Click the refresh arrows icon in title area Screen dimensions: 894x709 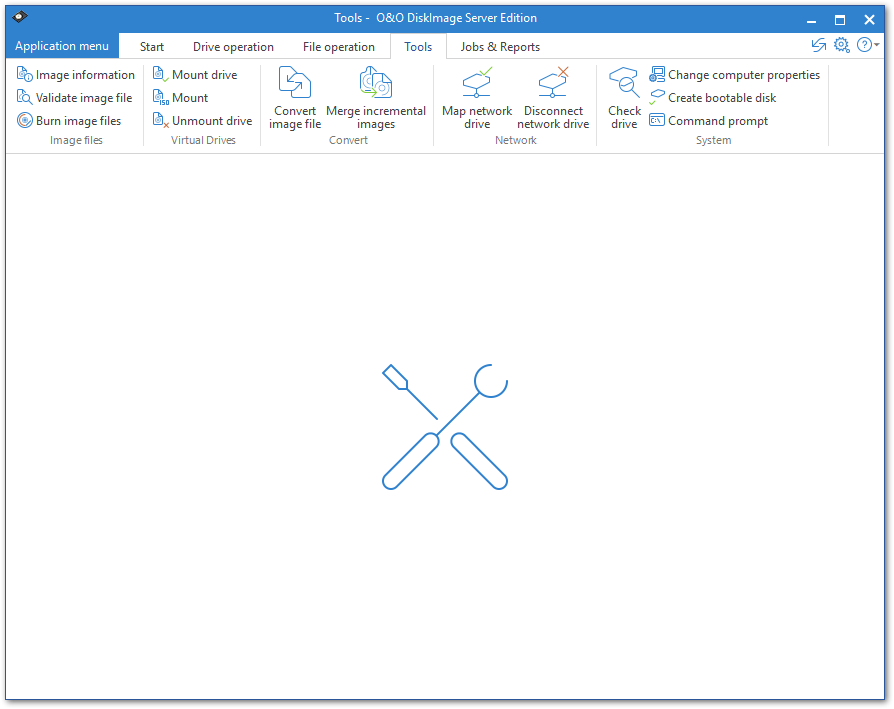click(819, 45)
